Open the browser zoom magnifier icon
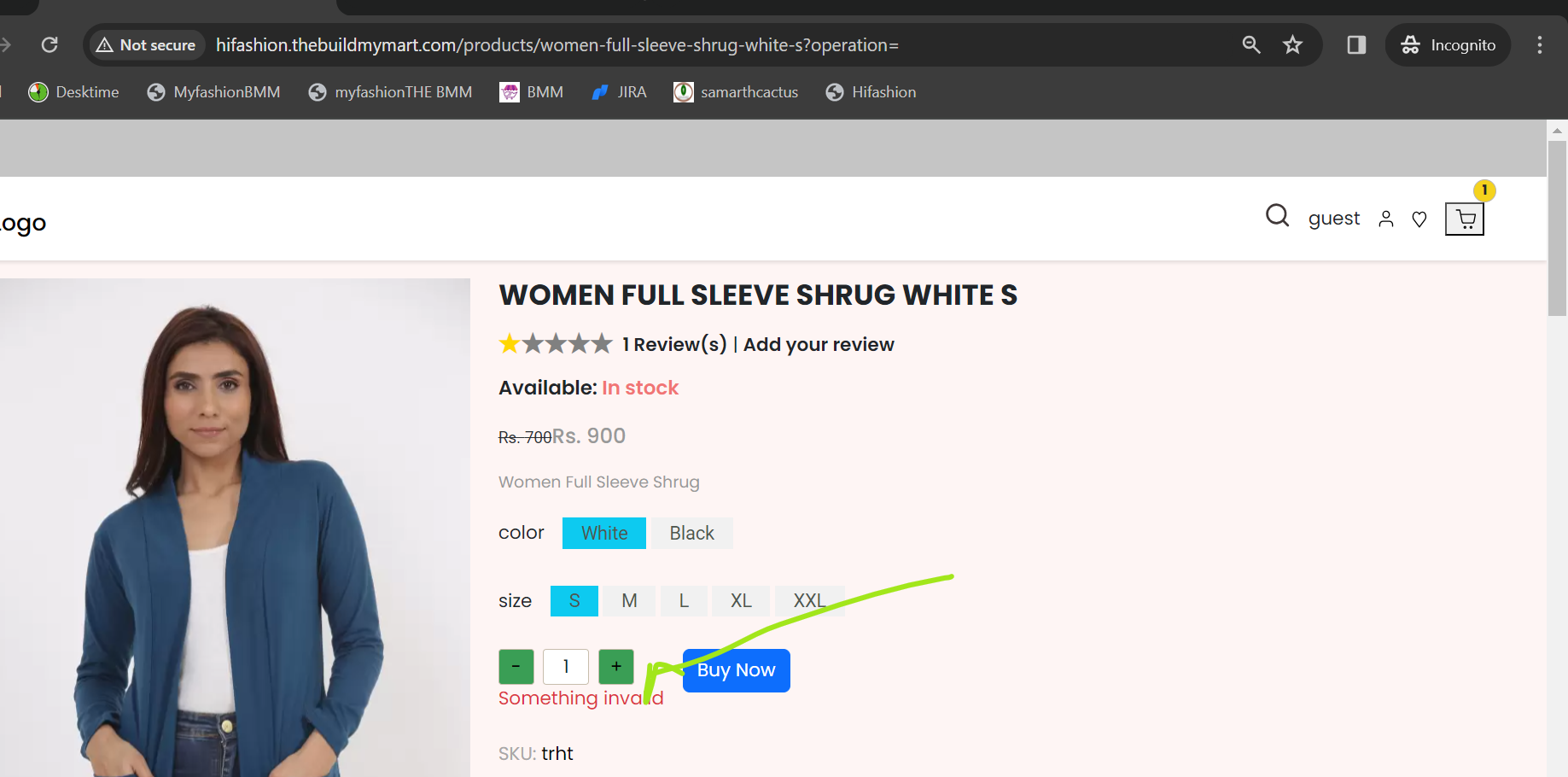1568x777 pixels. 1251,45
